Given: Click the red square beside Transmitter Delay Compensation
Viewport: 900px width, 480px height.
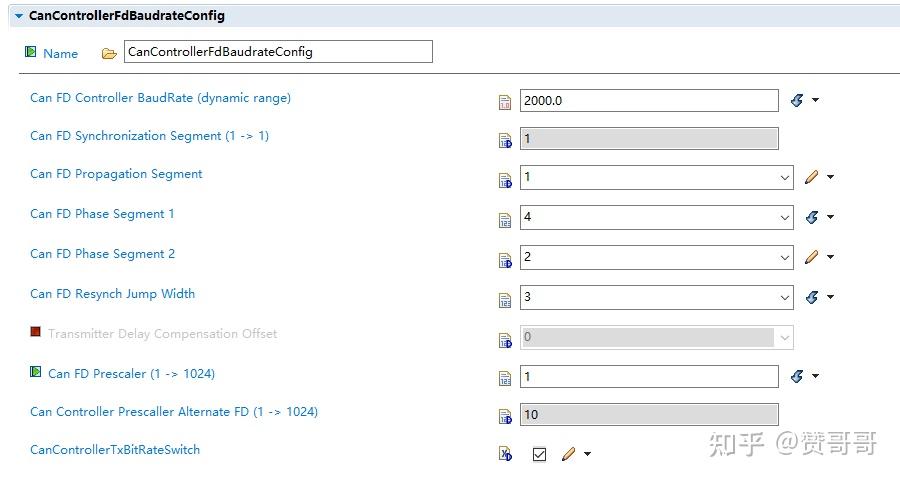Looking at the screenshot, I should click(x=36, y=332).
